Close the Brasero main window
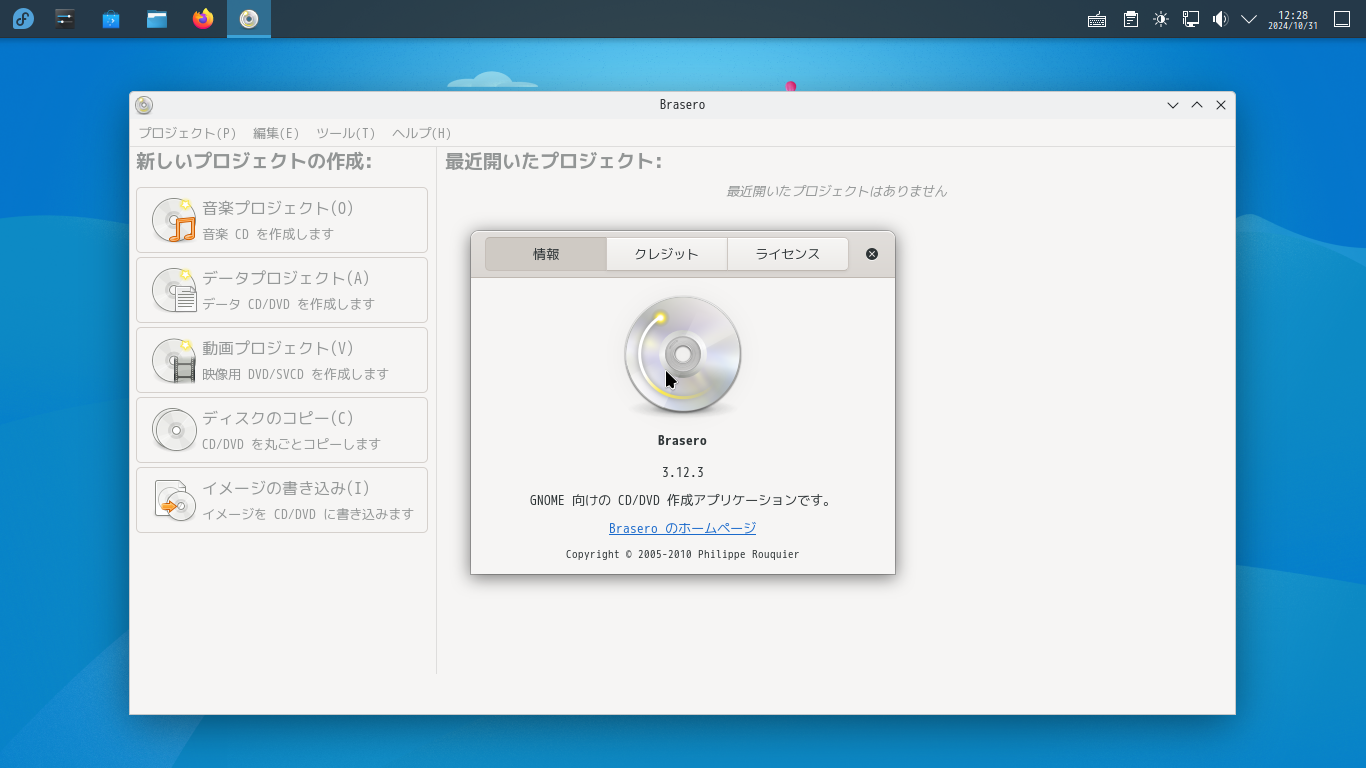 [x=1221, y=105]
